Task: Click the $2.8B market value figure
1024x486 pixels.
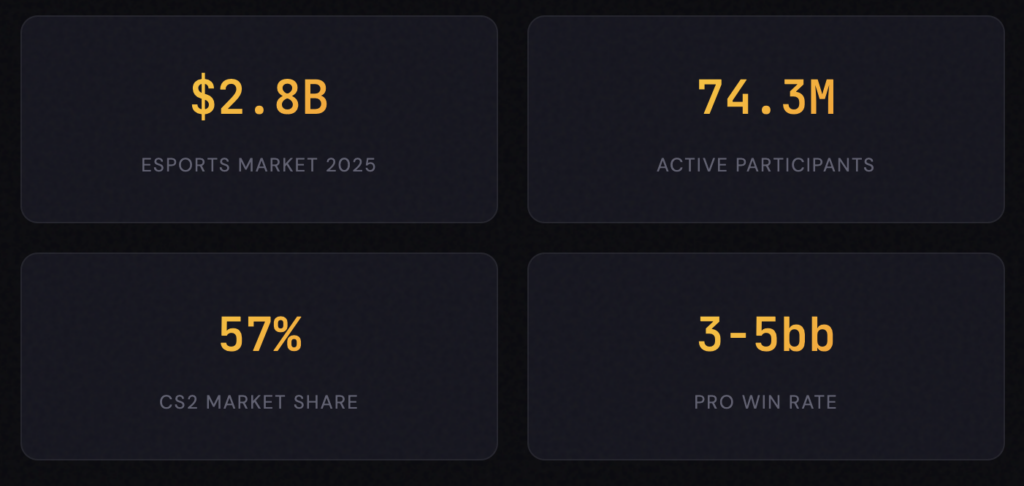Action: coord(259,97)
